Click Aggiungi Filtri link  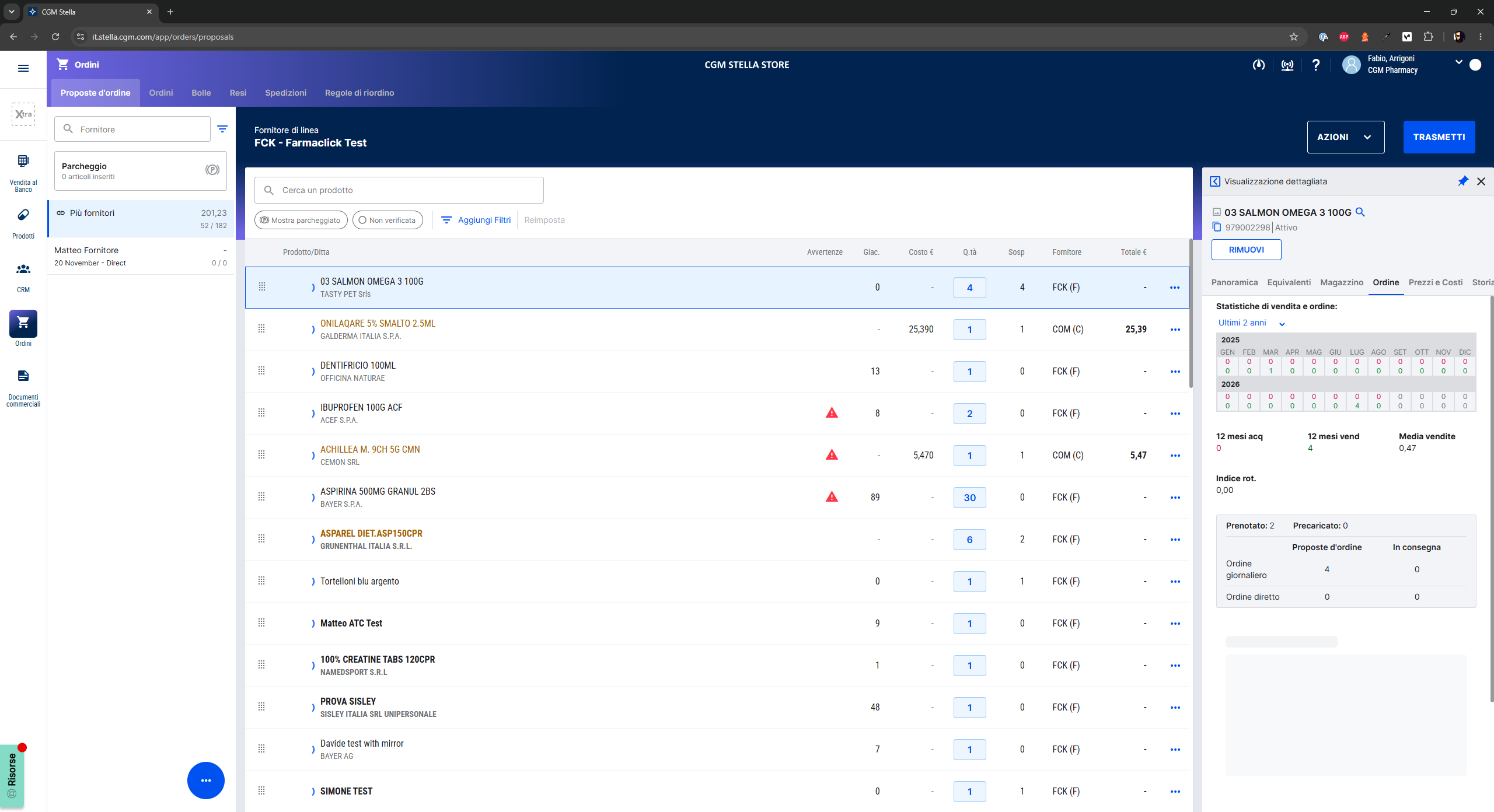click(x=476, y=220)
